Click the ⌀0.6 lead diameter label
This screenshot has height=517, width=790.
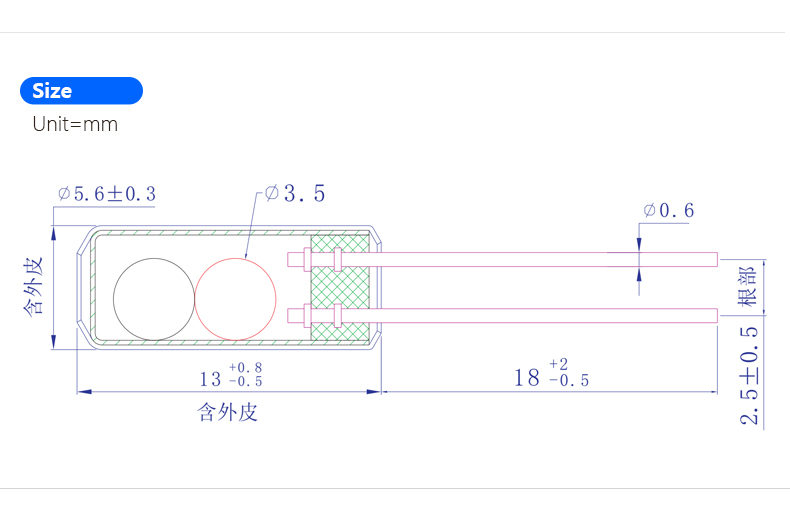click(x=669, y=211)
